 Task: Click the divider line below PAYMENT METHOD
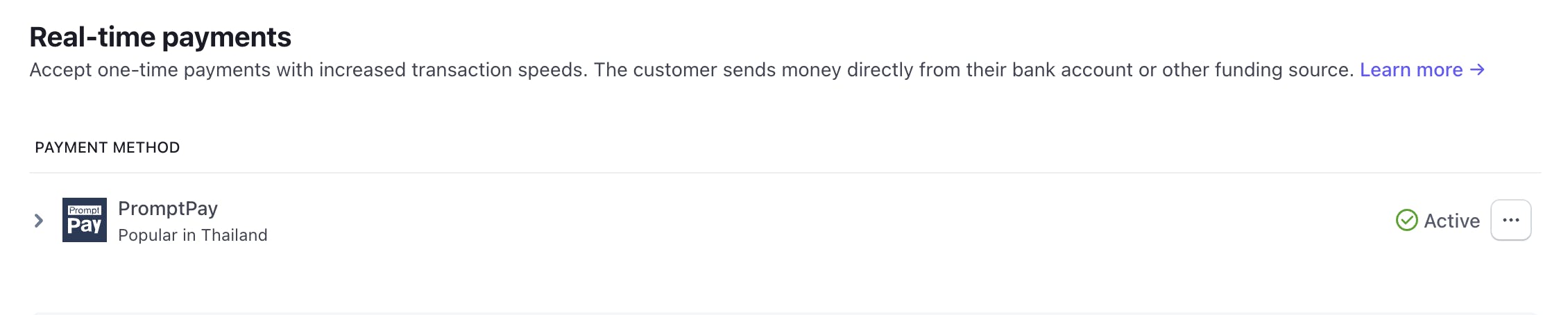click(784, 173)
